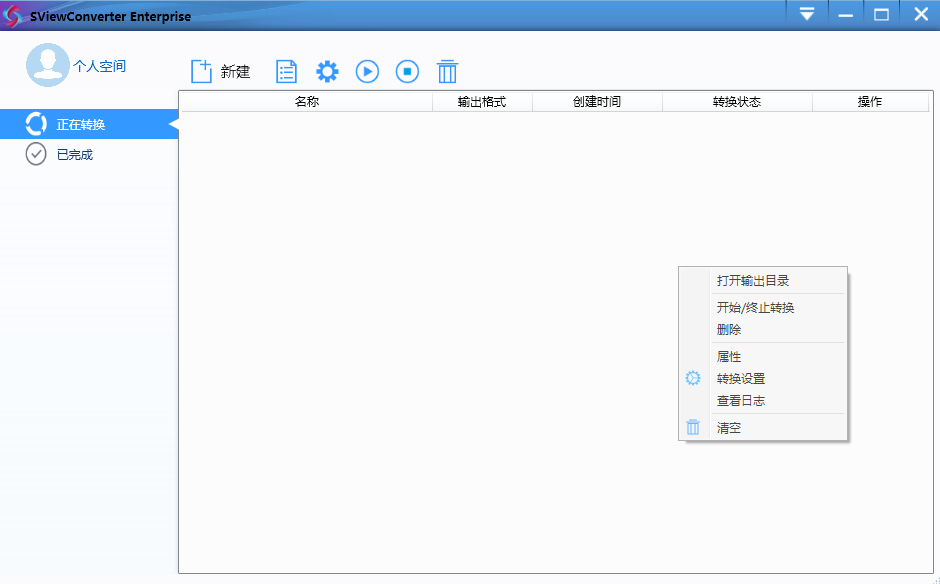The image size is (940, 584).
Task: Select 开始/终止转换 in context menu
Action: point(755,307)
